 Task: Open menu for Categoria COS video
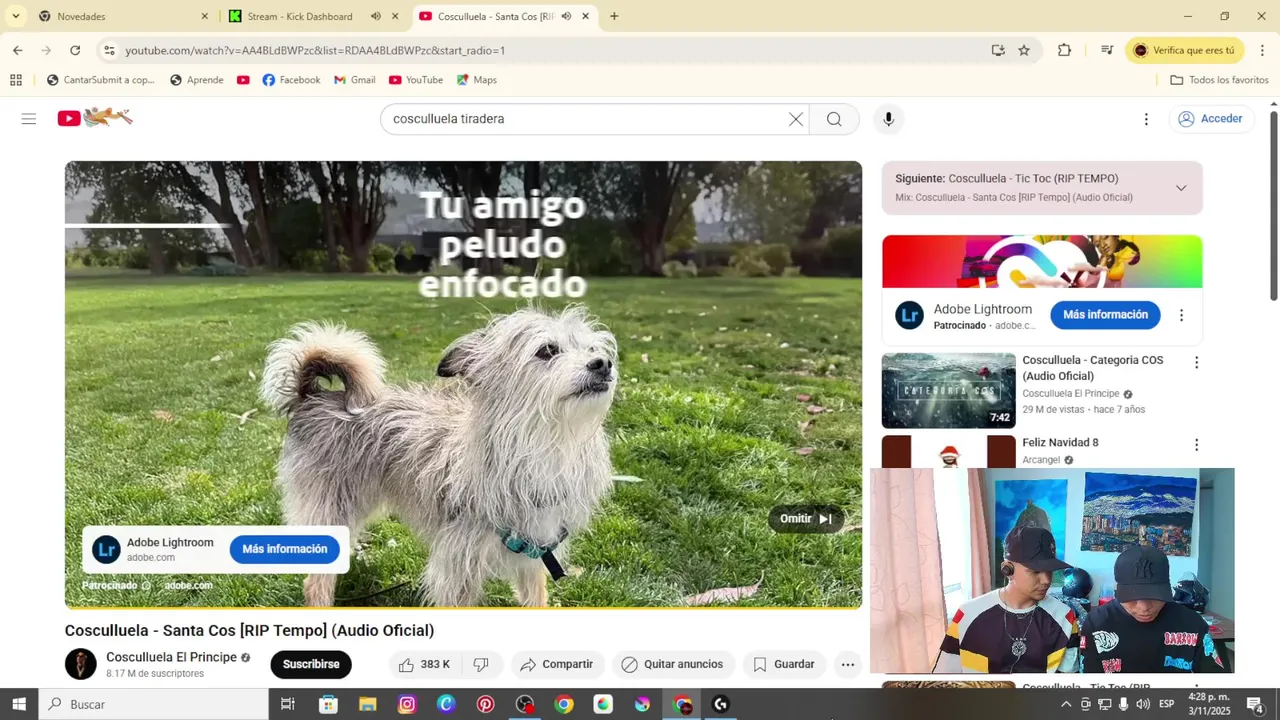(1196, 363)
